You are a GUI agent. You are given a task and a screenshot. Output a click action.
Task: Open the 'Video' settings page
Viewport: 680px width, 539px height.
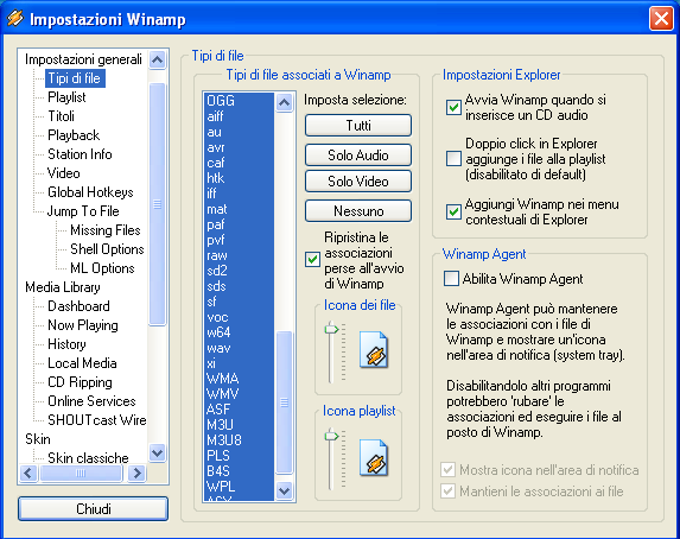(x=64, y=173)
